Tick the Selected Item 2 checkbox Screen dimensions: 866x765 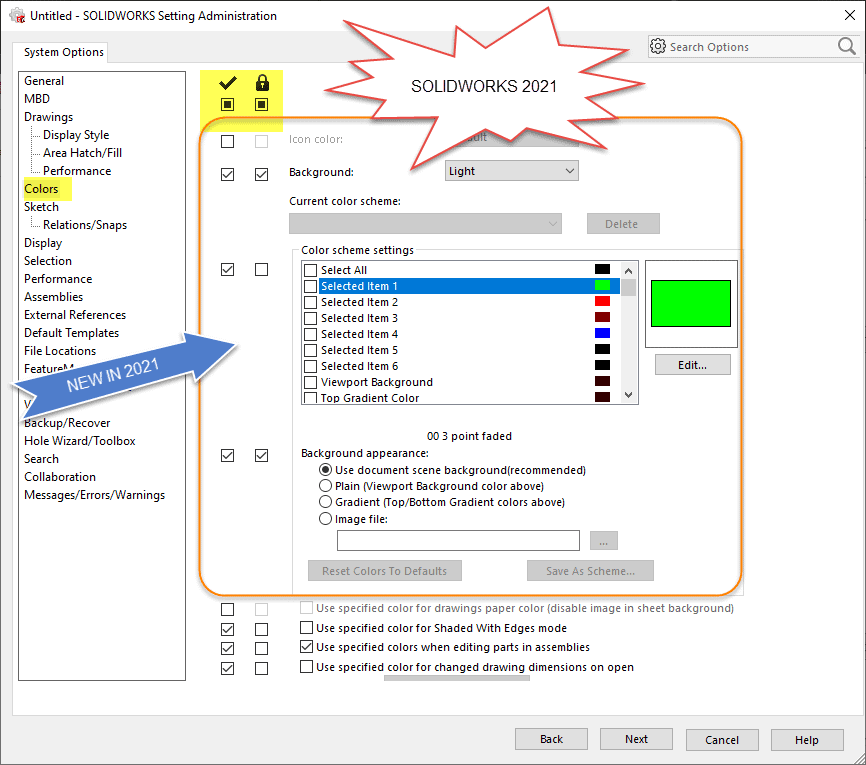tap(310, 302)
